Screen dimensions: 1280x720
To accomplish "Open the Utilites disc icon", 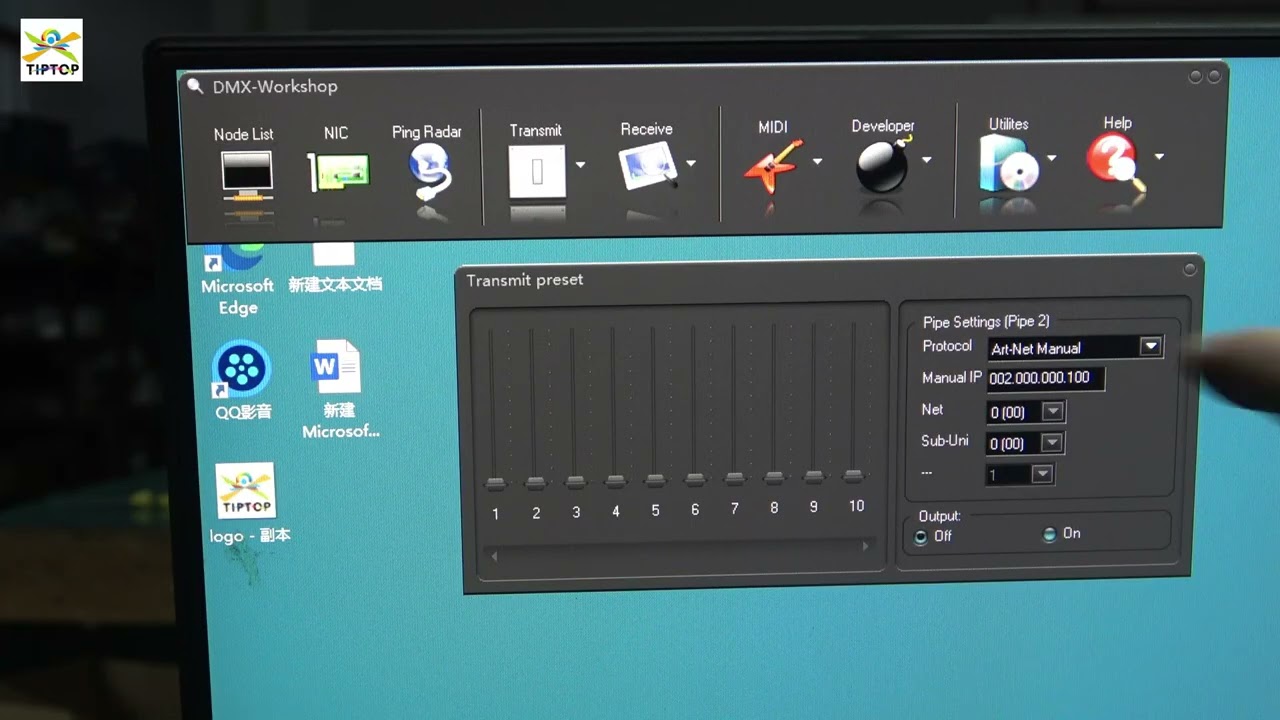I will [1009, 162].
